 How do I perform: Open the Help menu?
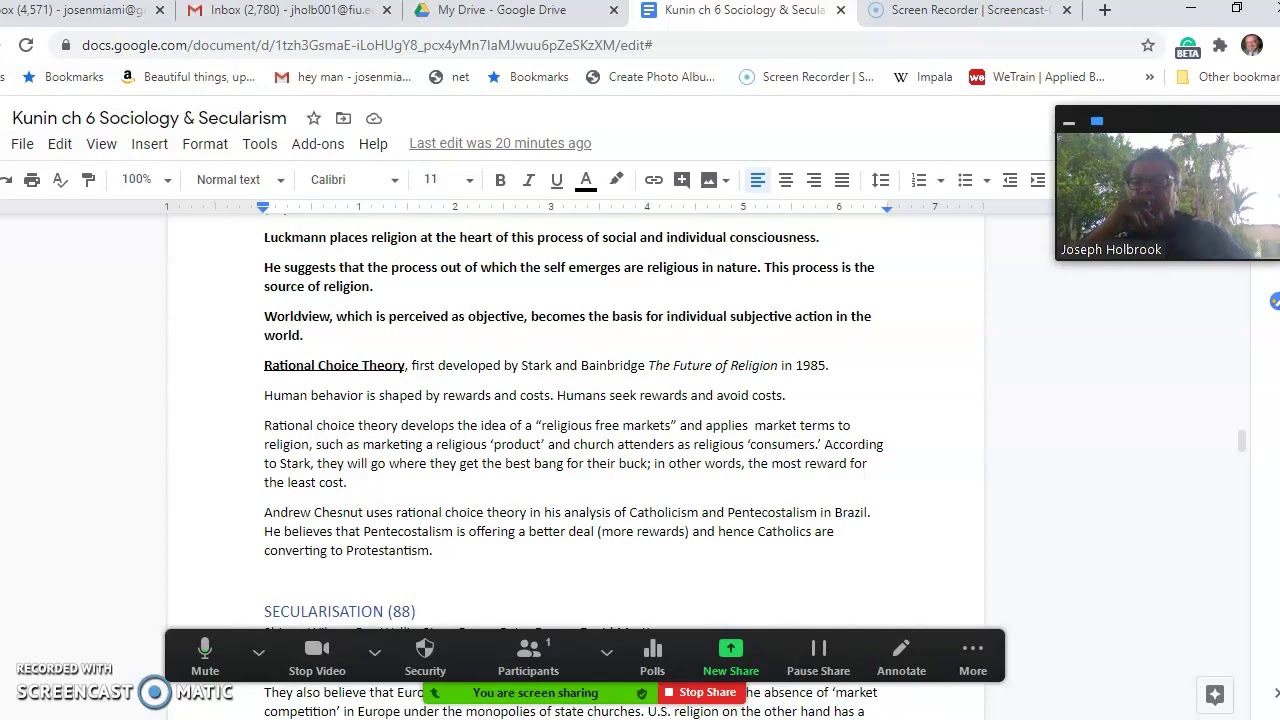373,144
